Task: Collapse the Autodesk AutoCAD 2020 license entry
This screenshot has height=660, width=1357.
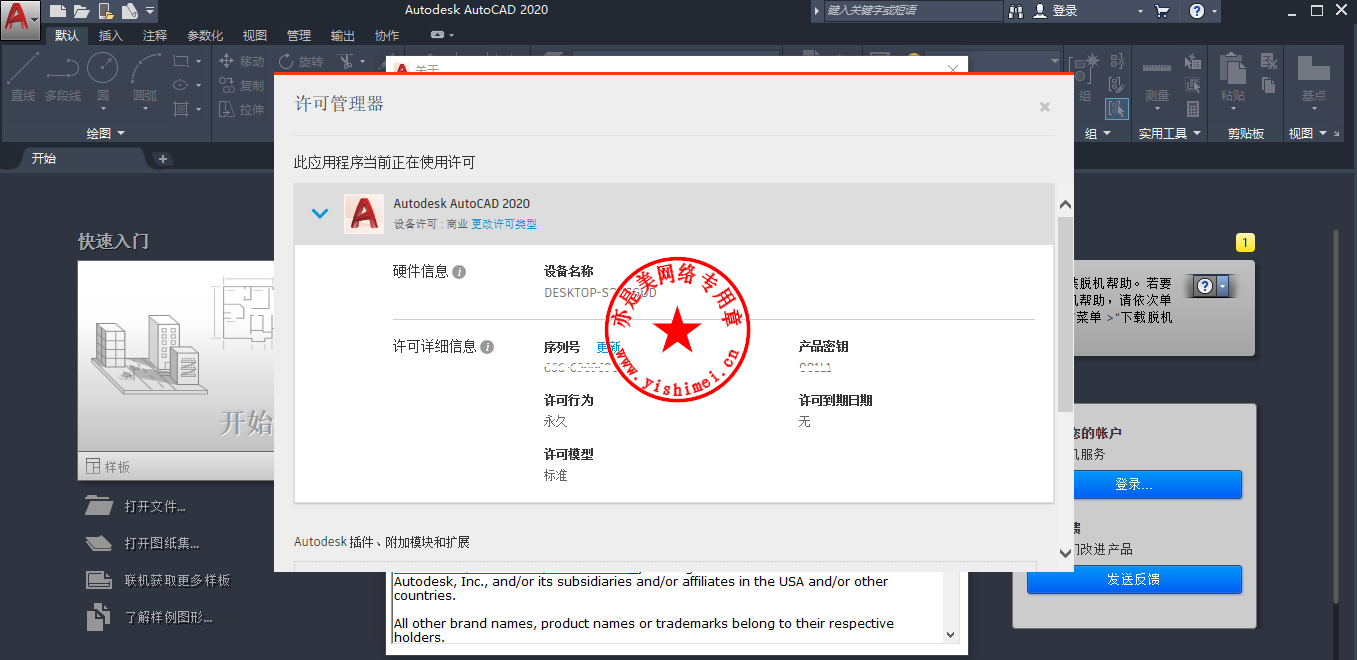Action: (x=320, y=213)
